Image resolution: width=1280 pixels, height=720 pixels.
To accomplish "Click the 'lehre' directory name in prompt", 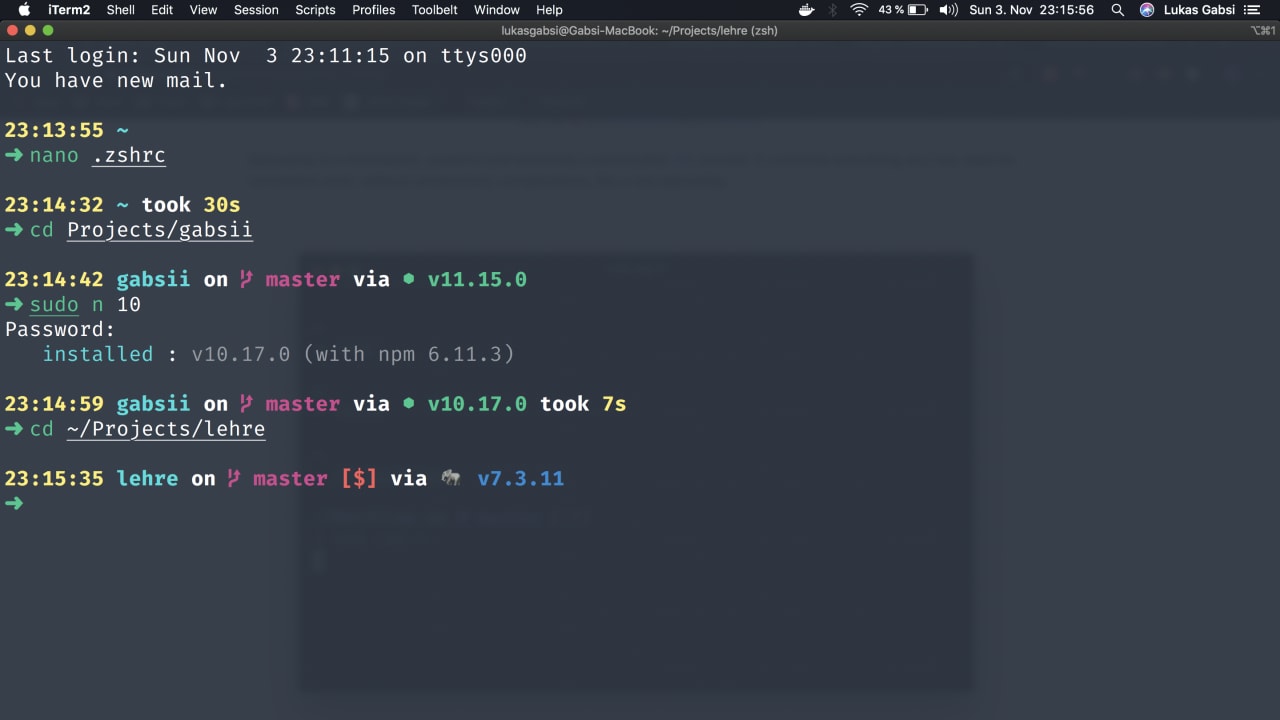I will tap(147, 479).
